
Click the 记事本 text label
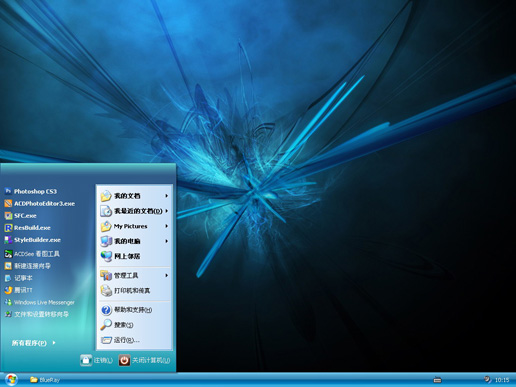point(23,278)
